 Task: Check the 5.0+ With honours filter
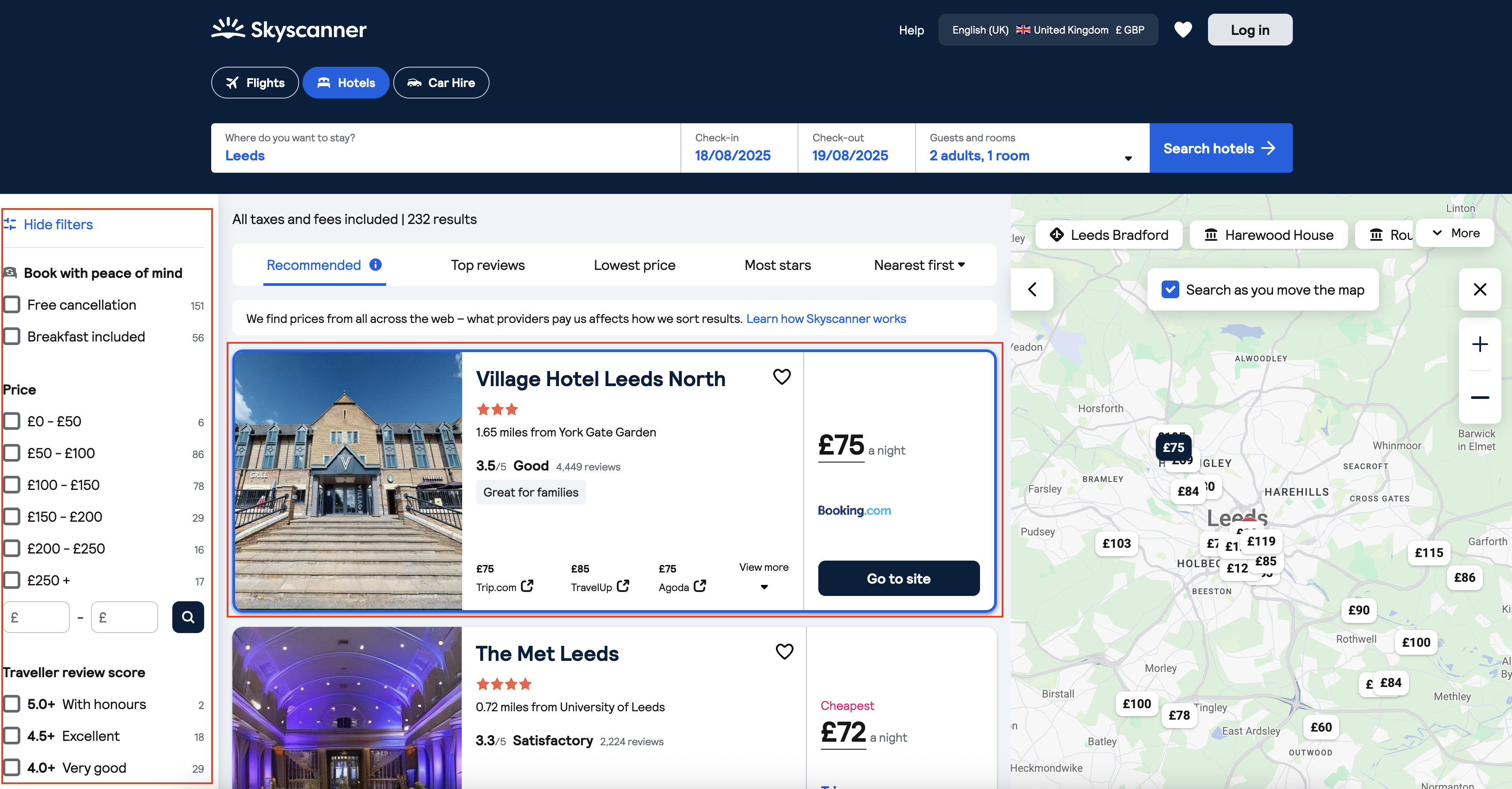[12, 704]
